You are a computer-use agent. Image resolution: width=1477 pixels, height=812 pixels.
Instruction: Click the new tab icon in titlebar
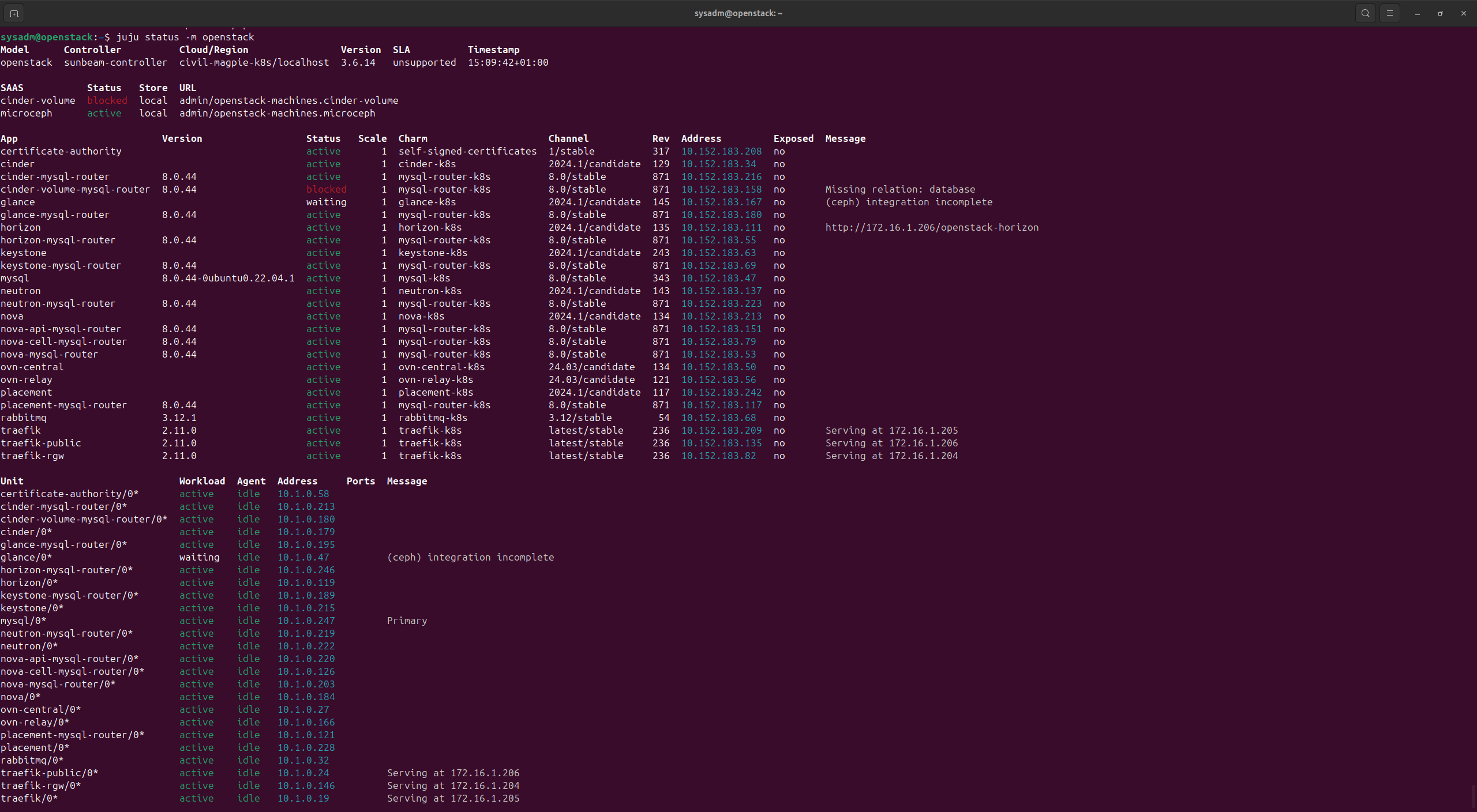(14, 13)
